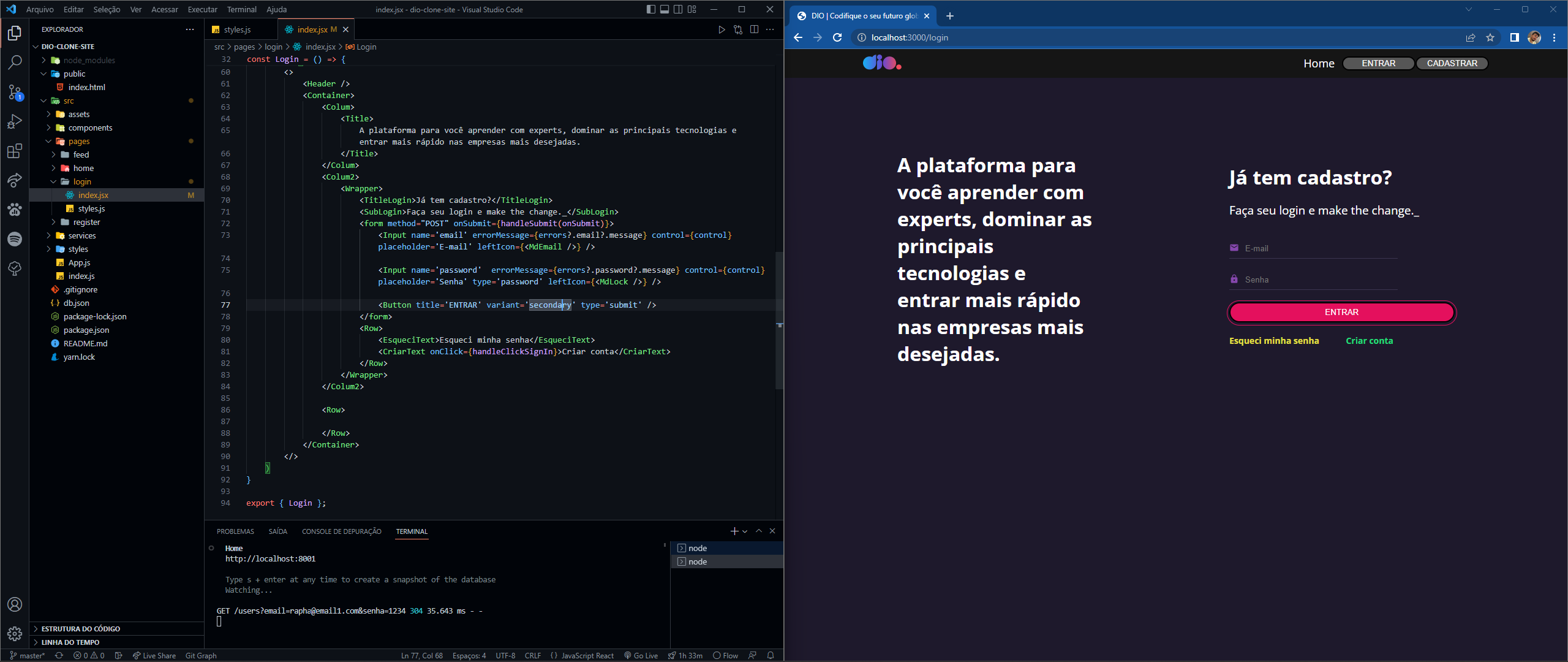Open the terminal profile dropdown
Viewport: 1568px width, 662px height.
click(x=745, y=531)
